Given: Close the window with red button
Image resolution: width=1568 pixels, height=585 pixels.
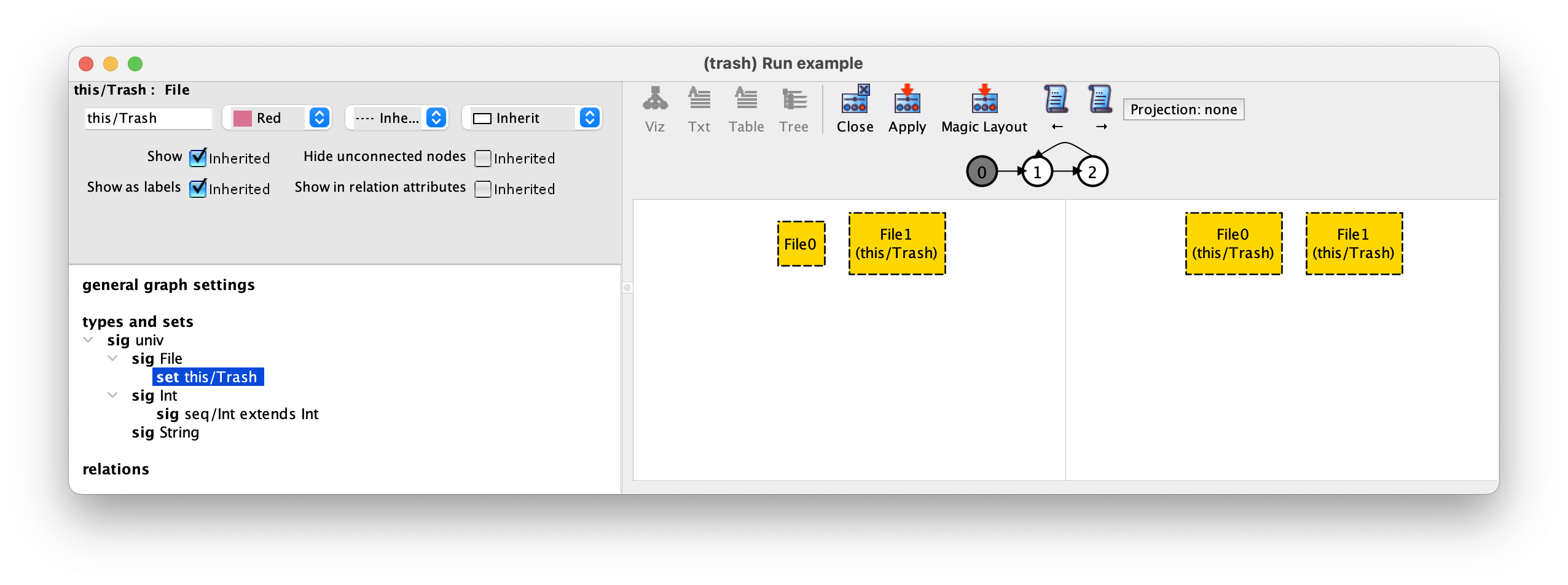Looking at the screenshot, I should (x=86, y=64).
